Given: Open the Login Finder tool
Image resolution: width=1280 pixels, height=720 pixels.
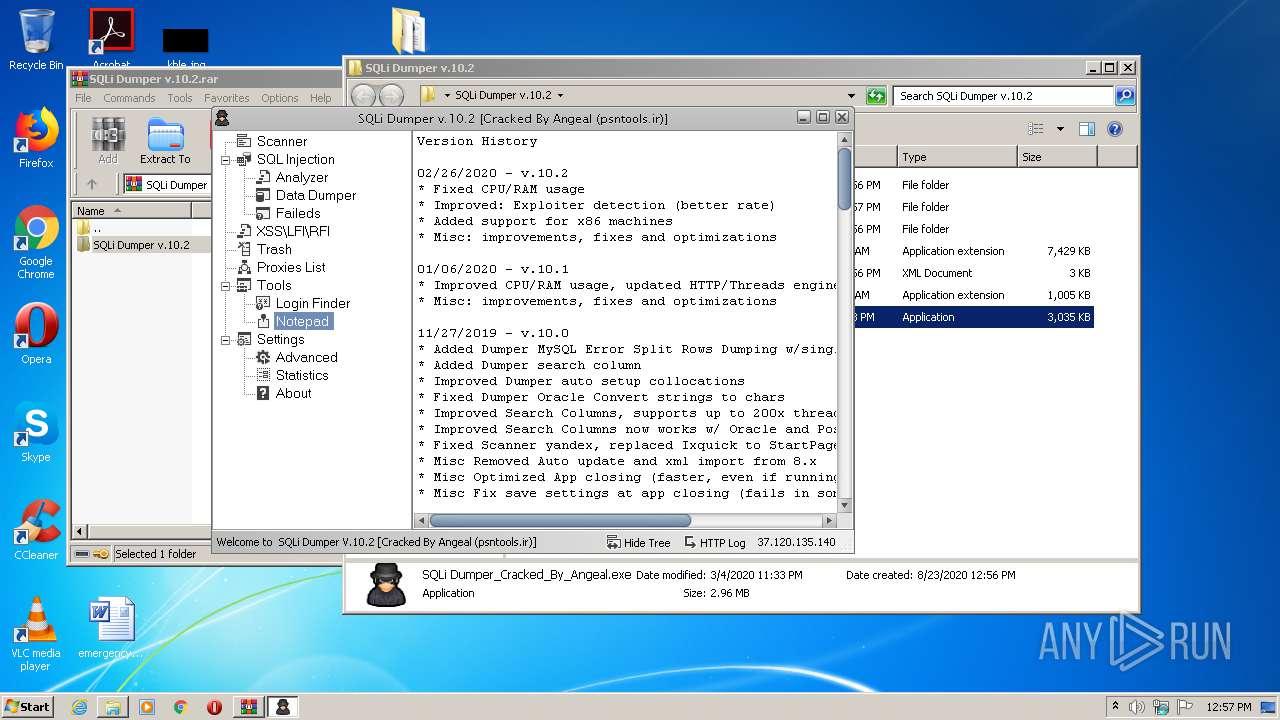Looking at the screenshot, I should pyautogui.click(x=312, y=303).
